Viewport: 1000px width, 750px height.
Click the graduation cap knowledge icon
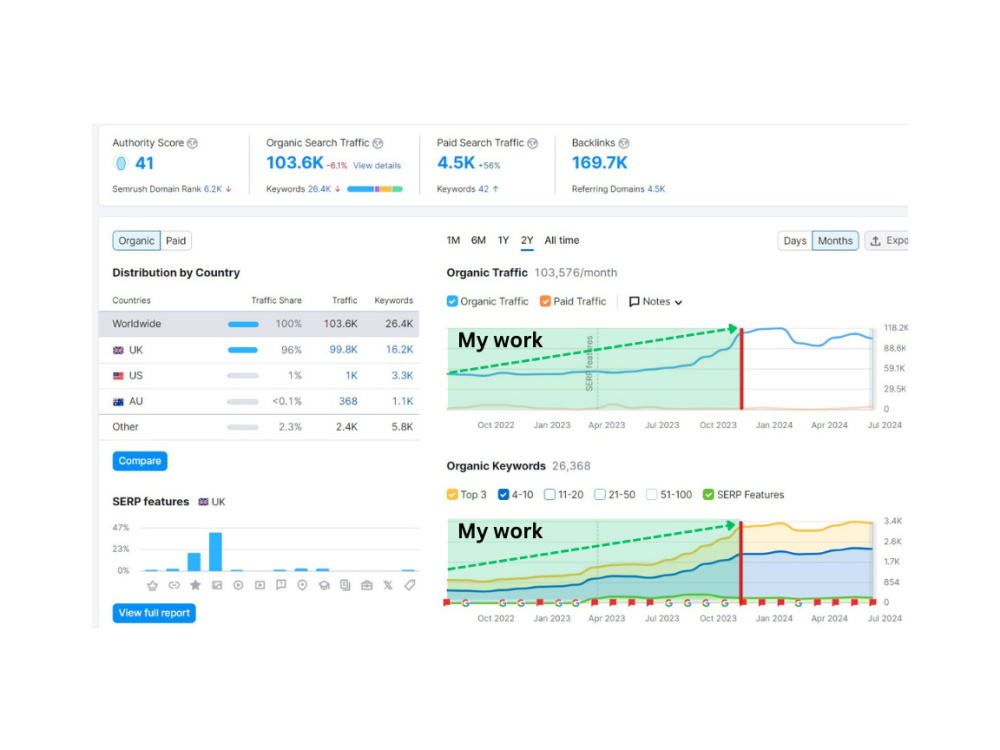click(x=324, y=585)
